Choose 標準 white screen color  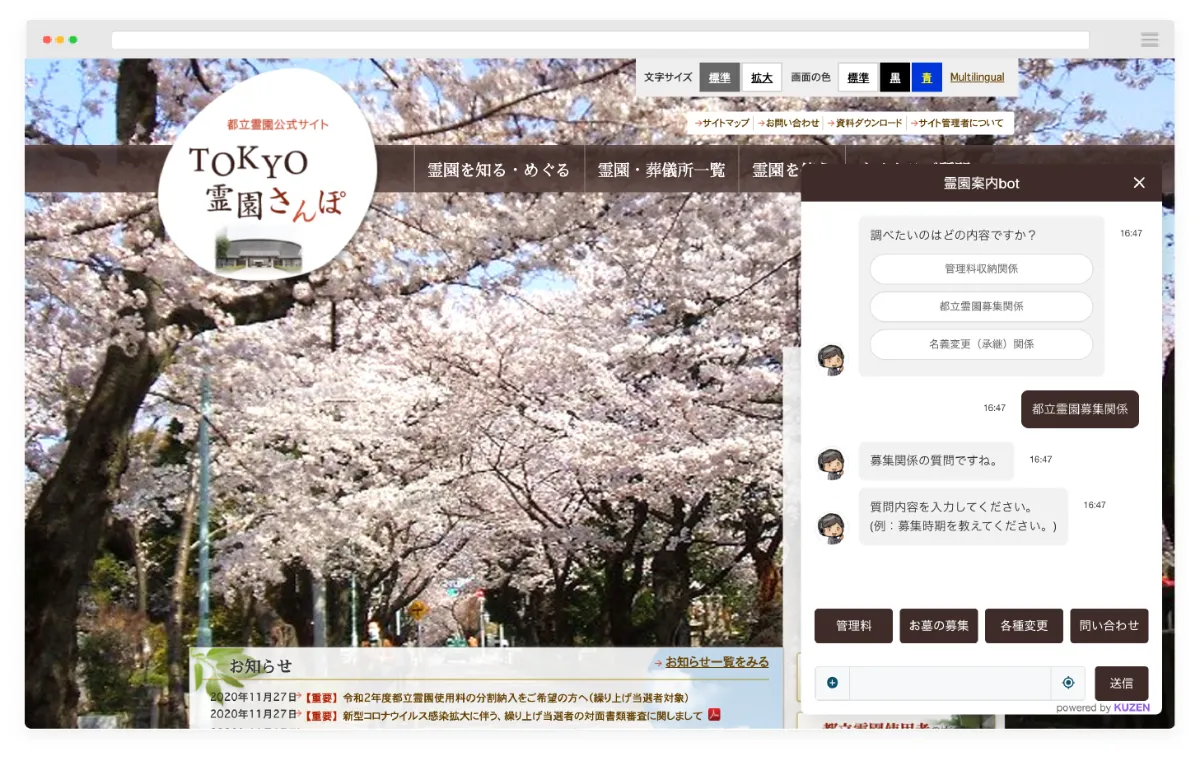click(857, 77)
